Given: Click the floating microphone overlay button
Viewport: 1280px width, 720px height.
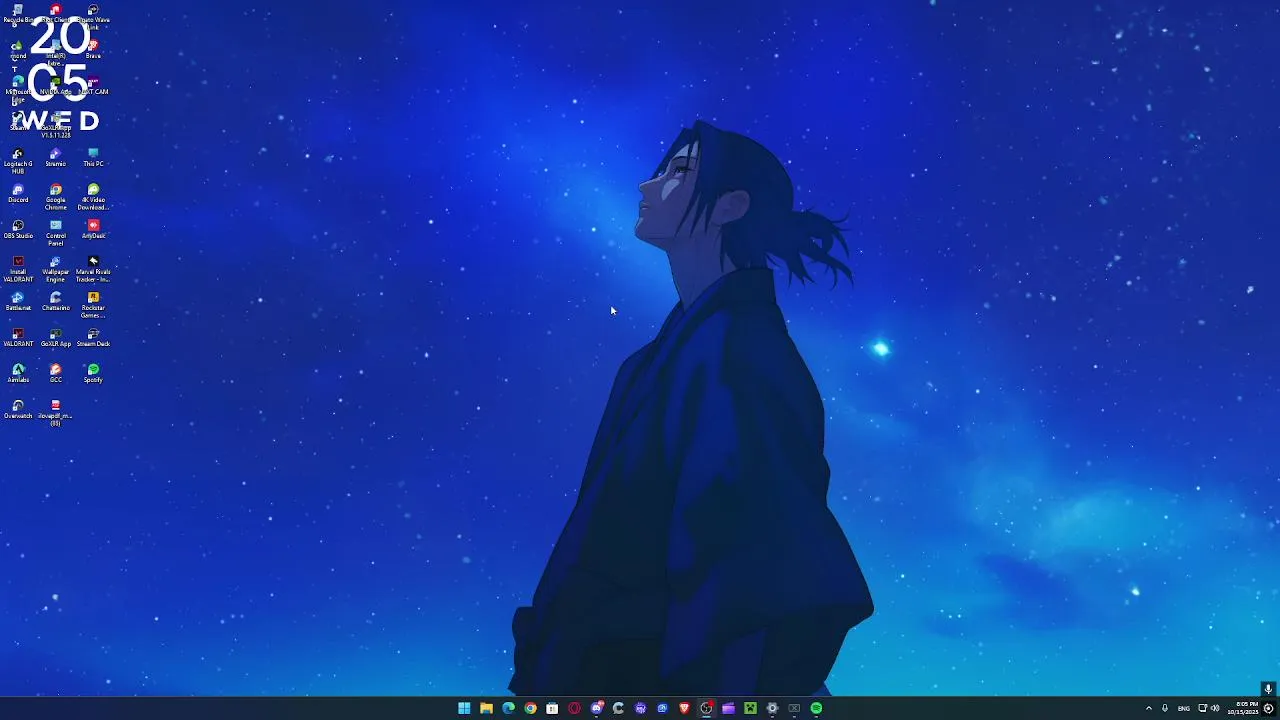Looking at the screenshot, I should [1268, 689].
